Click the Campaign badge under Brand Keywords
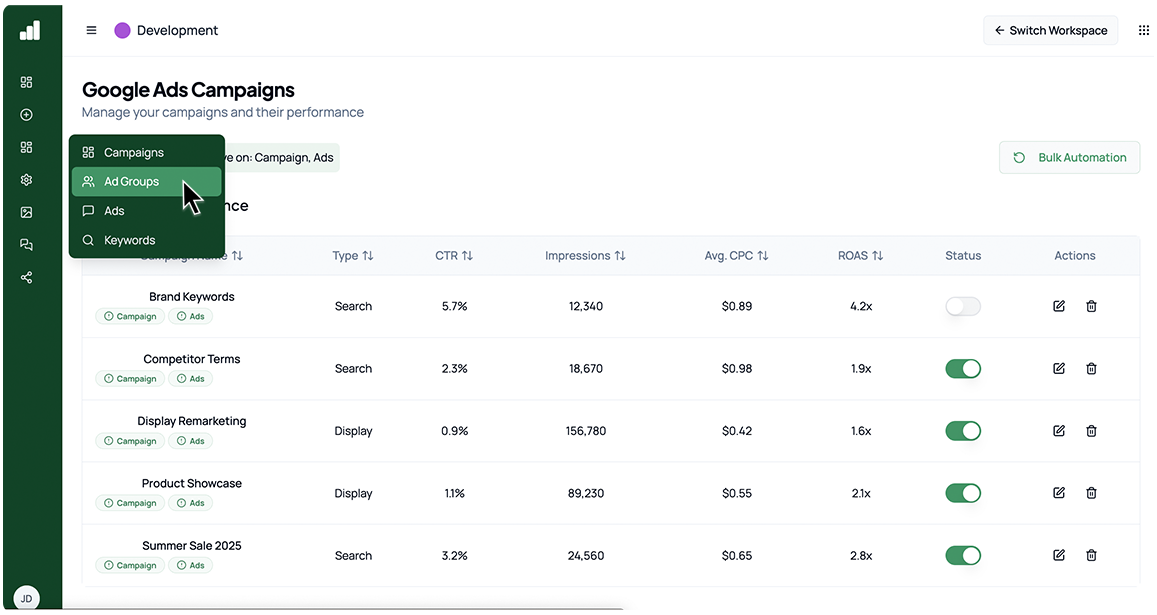Screen dimensions: 1157x615 tap(130, 316)
